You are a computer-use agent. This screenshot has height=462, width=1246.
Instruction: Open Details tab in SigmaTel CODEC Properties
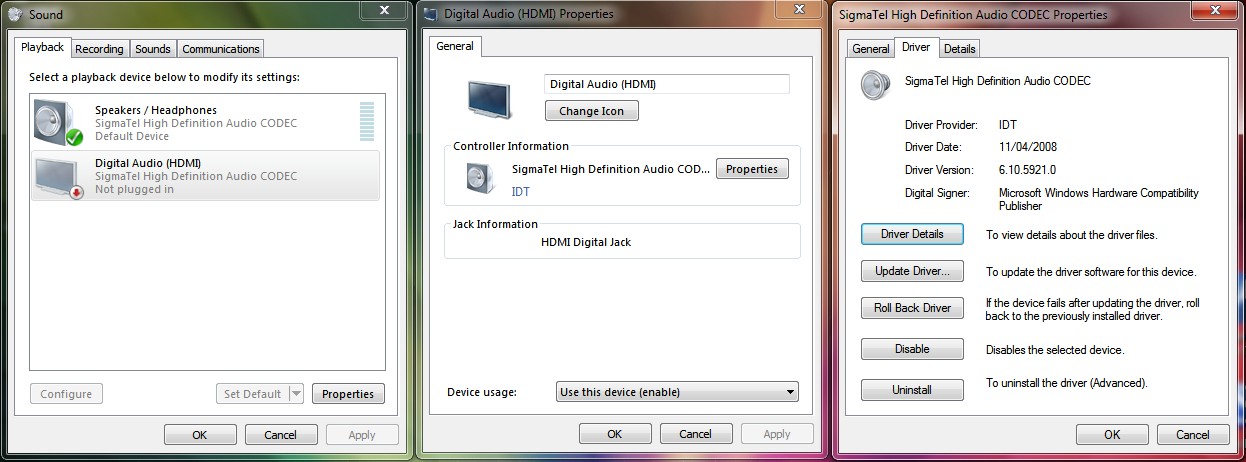point(959,49)
